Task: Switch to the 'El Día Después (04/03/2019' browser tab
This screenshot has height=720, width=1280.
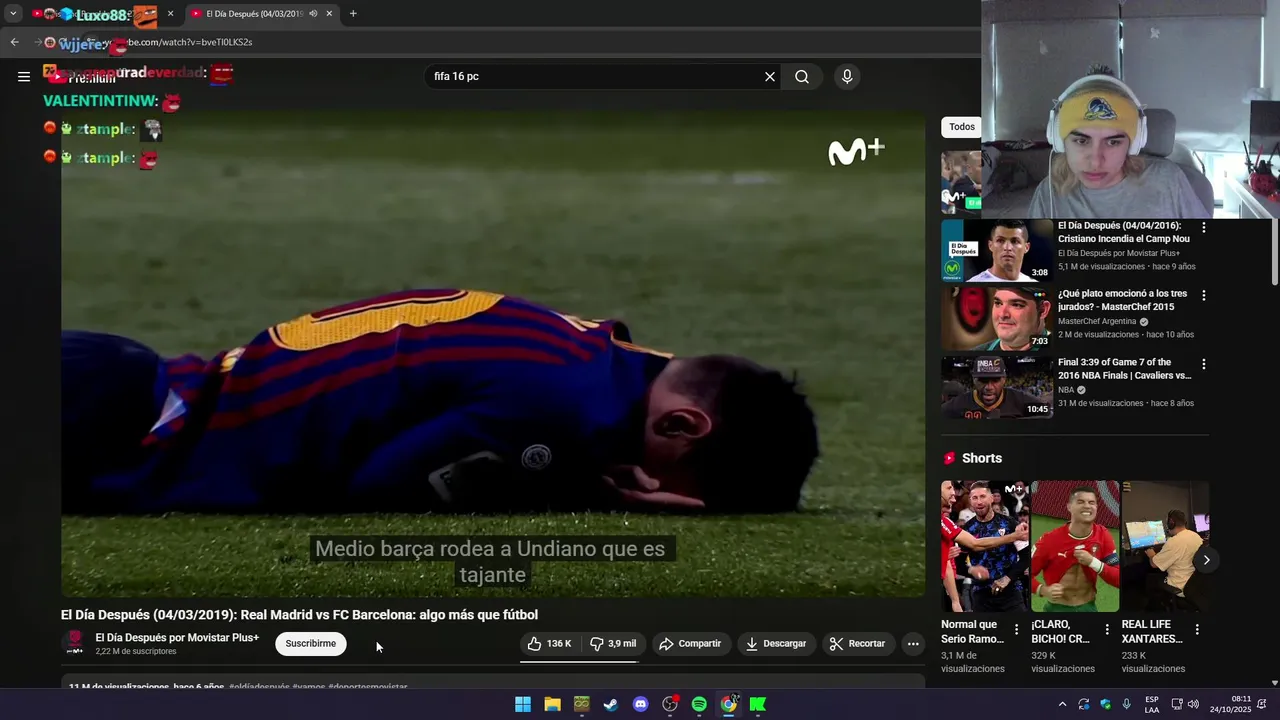Action: [x=254, y=14]
